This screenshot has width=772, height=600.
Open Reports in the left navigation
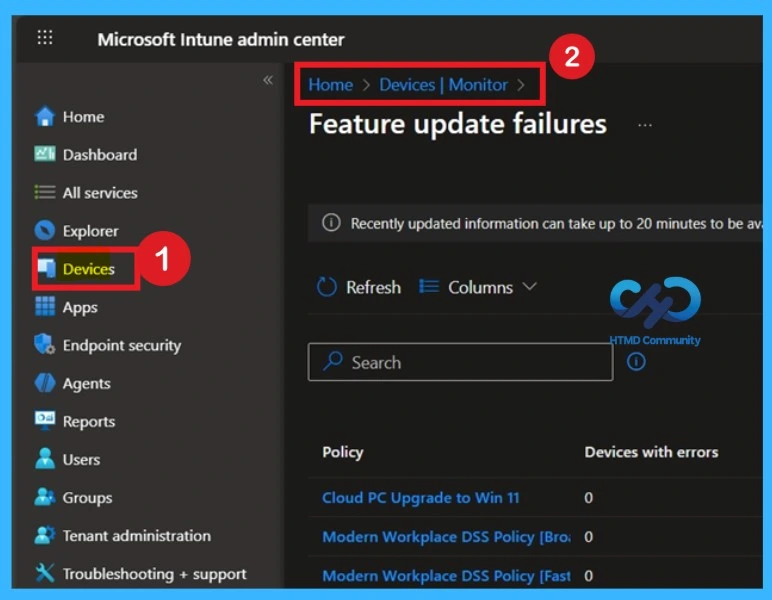click(x=89, y=421)
